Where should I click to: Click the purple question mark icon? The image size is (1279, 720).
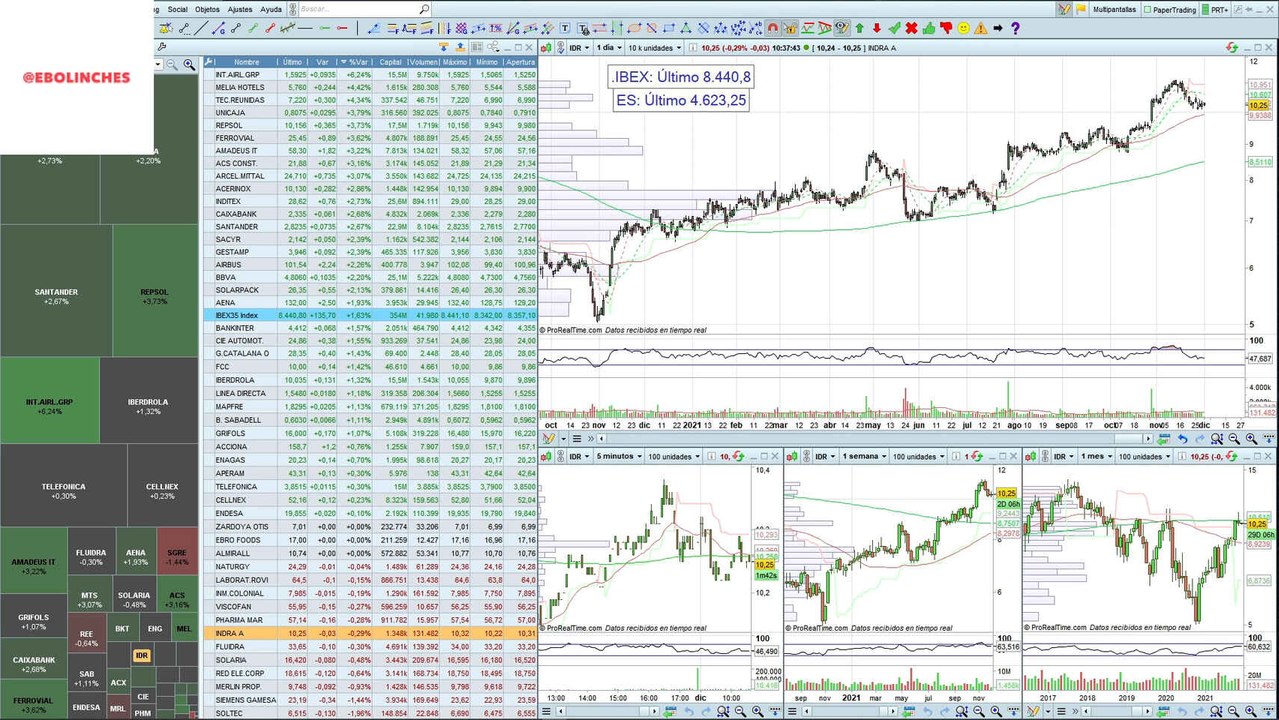(x=1015, y=28)
